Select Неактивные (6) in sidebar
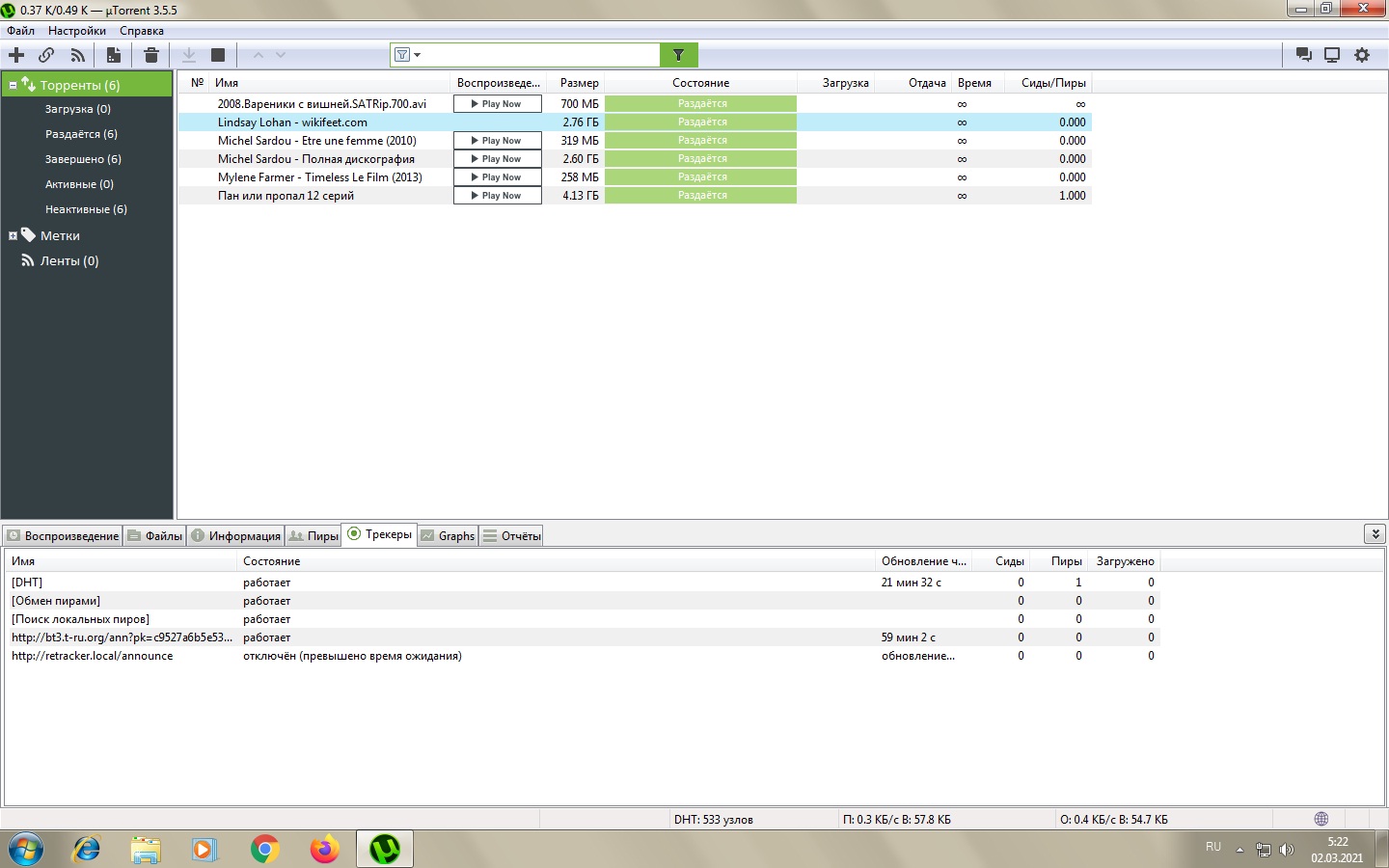 click(x=86, y=209)
